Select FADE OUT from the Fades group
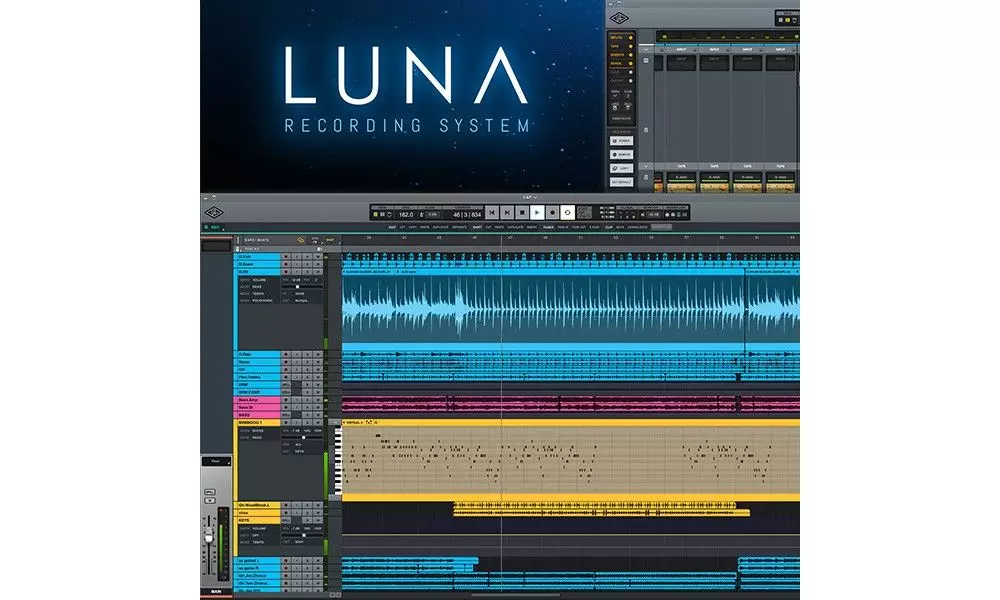The image size is (1000, 600). (578, 227)
